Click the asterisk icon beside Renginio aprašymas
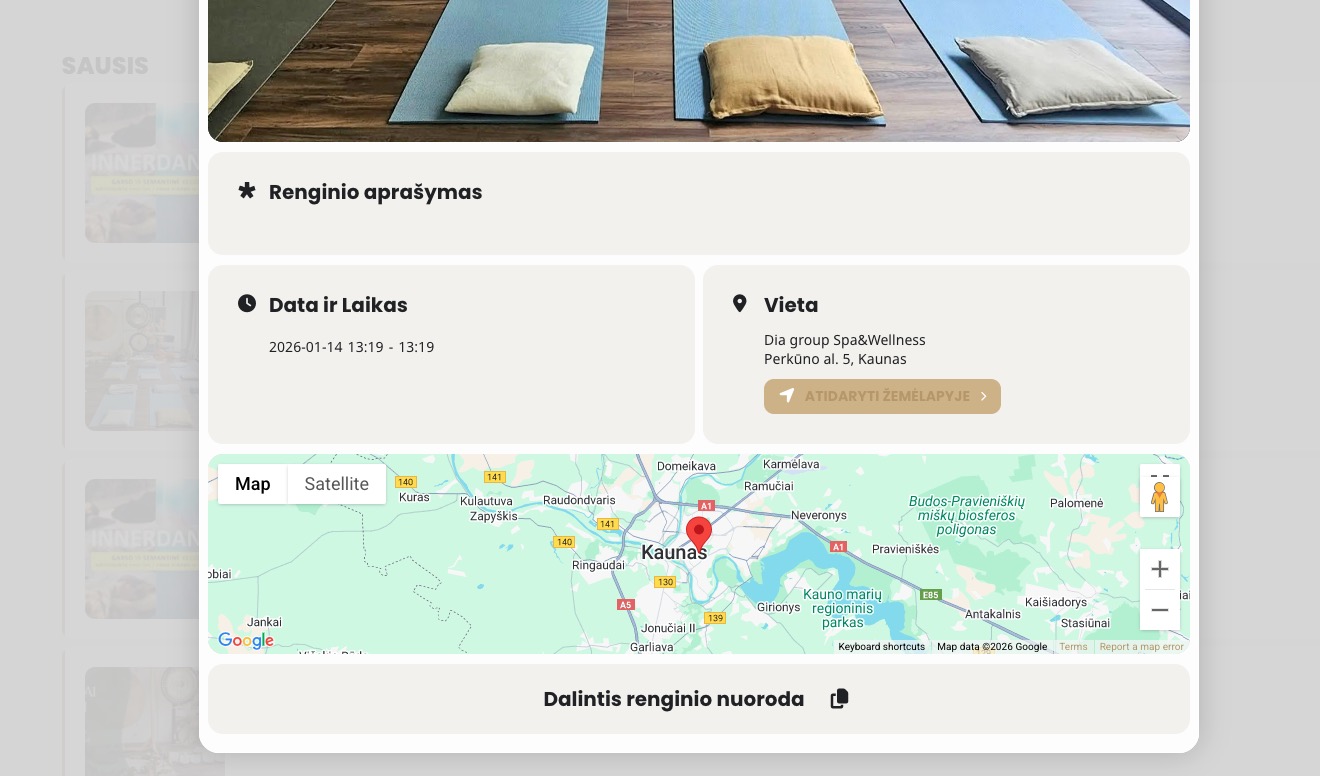 247,190
